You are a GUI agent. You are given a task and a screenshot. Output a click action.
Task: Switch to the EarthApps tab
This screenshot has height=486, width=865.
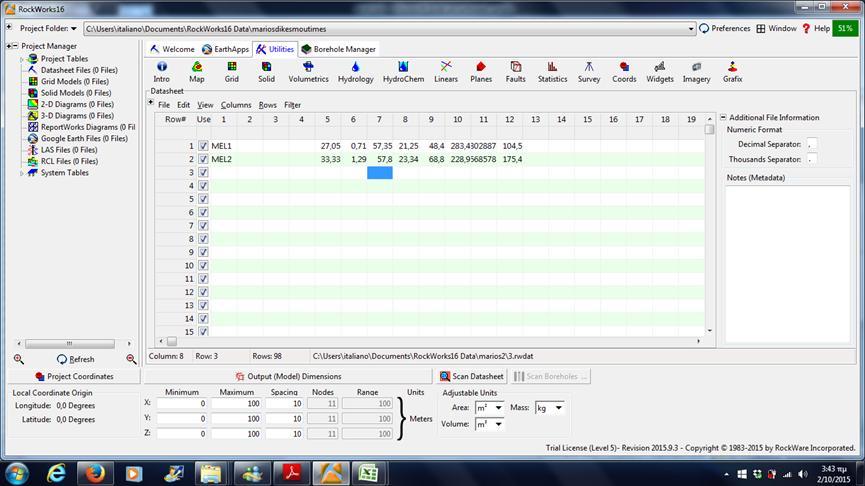point(225,49)
